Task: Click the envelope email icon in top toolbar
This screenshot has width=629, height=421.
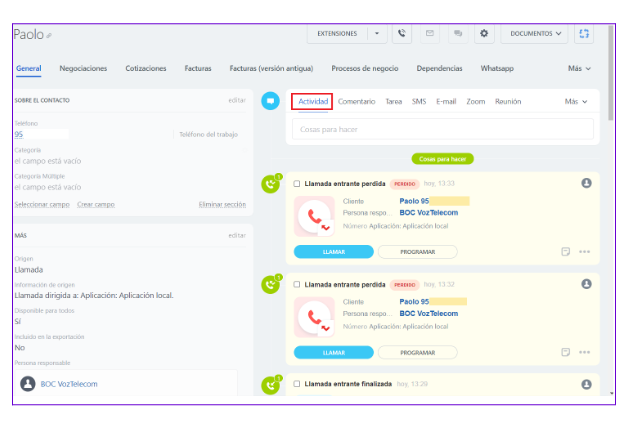Action: pyautogui.click(x=430, y=33)
